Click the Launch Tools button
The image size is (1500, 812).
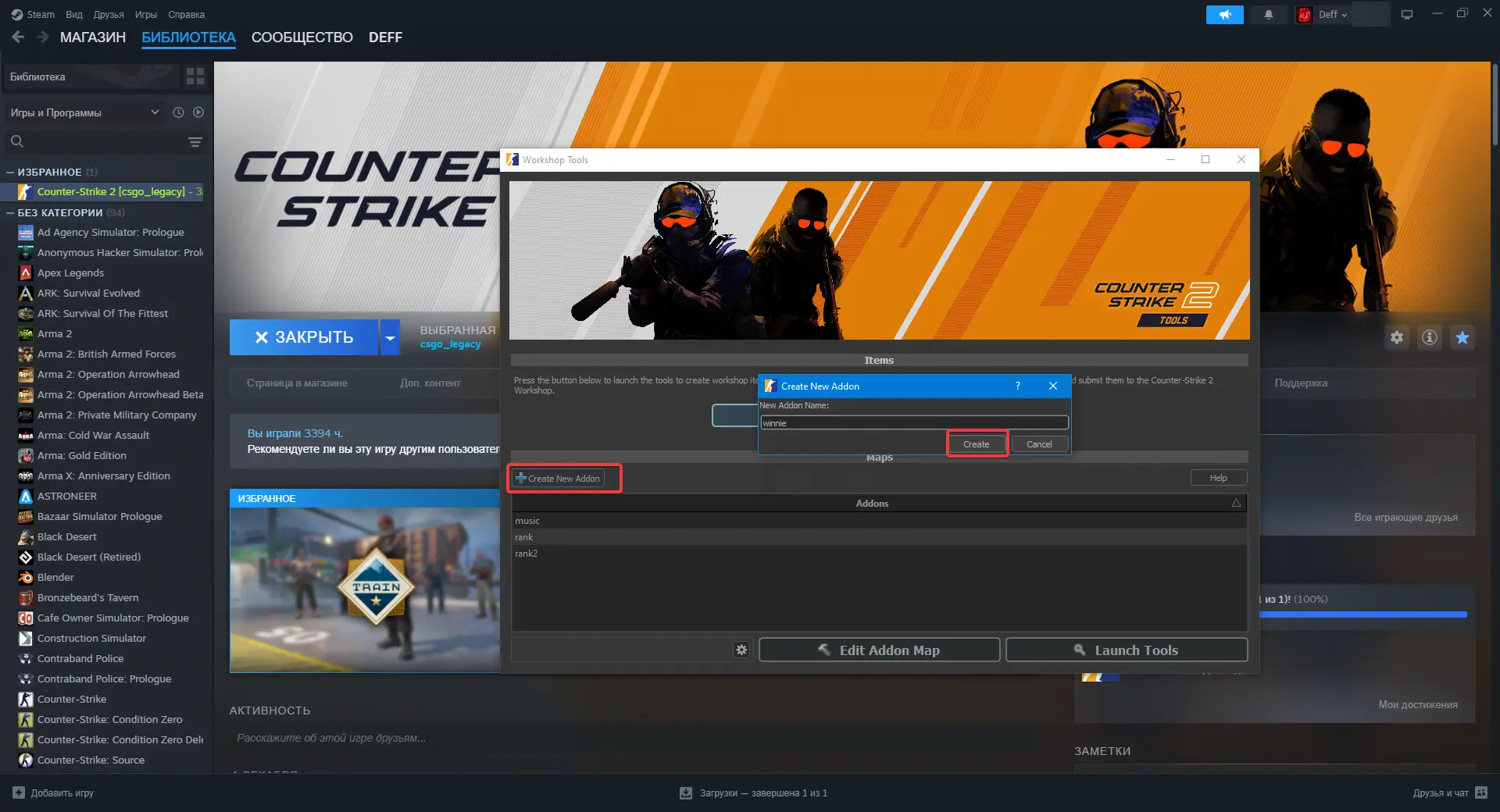tap(1127, 650)
